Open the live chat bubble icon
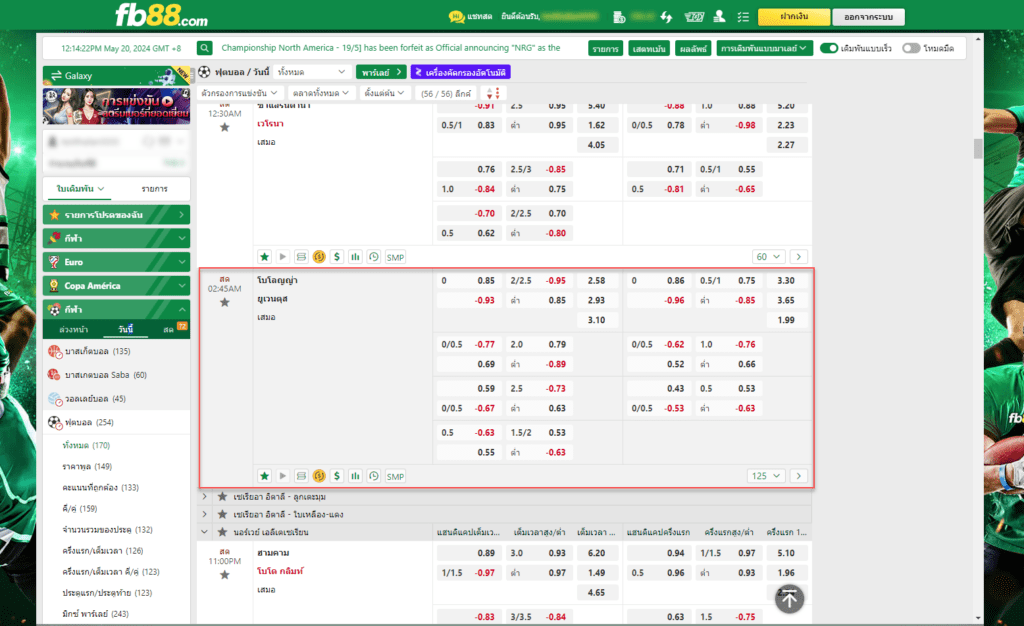 456,16
